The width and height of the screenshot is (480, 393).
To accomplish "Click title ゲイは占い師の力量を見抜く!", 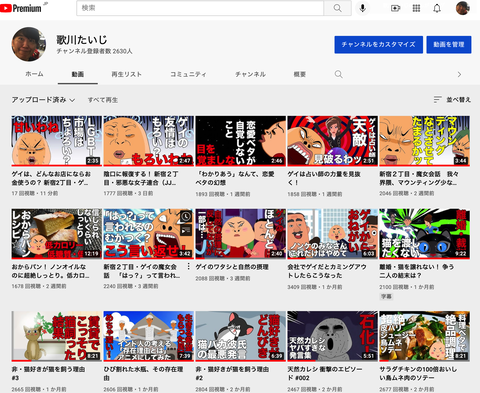I will coord(324,178).
